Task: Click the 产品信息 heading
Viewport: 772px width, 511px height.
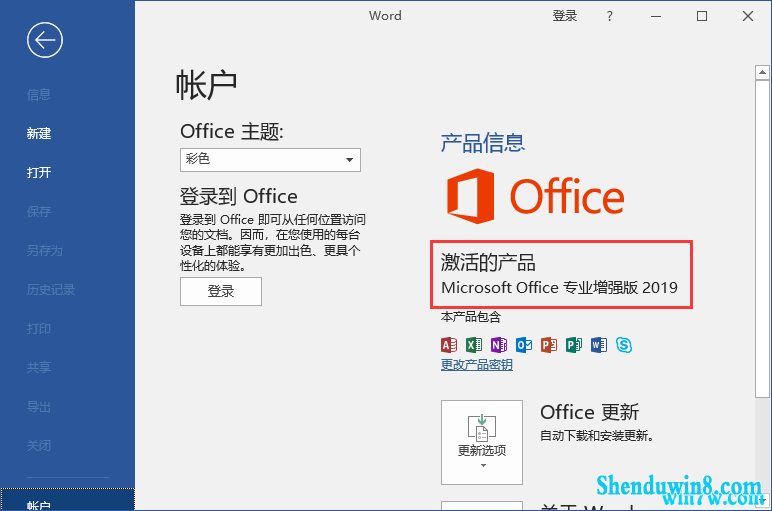Action: click(x=482, y=143)
